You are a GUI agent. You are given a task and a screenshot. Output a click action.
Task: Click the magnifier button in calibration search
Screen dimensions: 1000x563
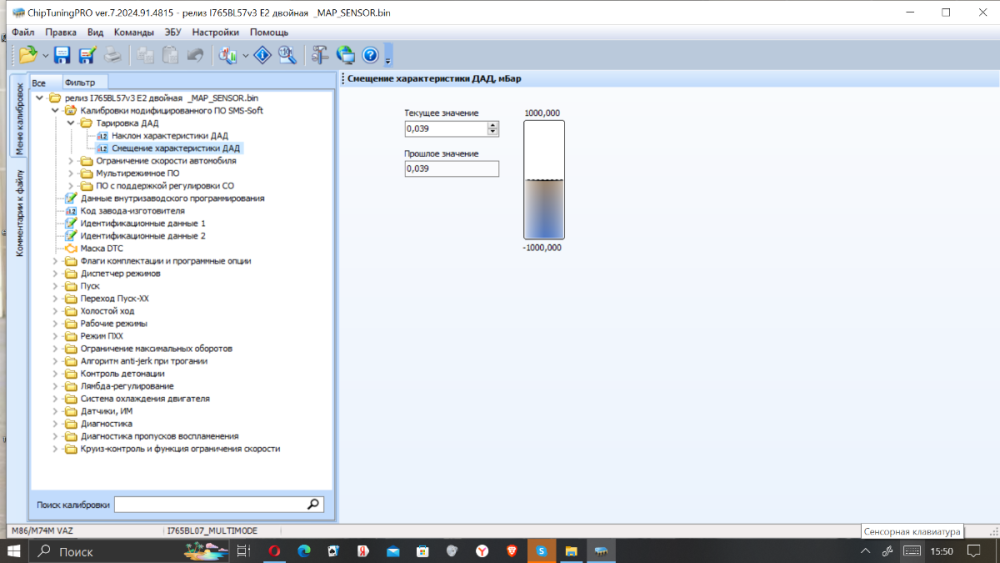313,504
